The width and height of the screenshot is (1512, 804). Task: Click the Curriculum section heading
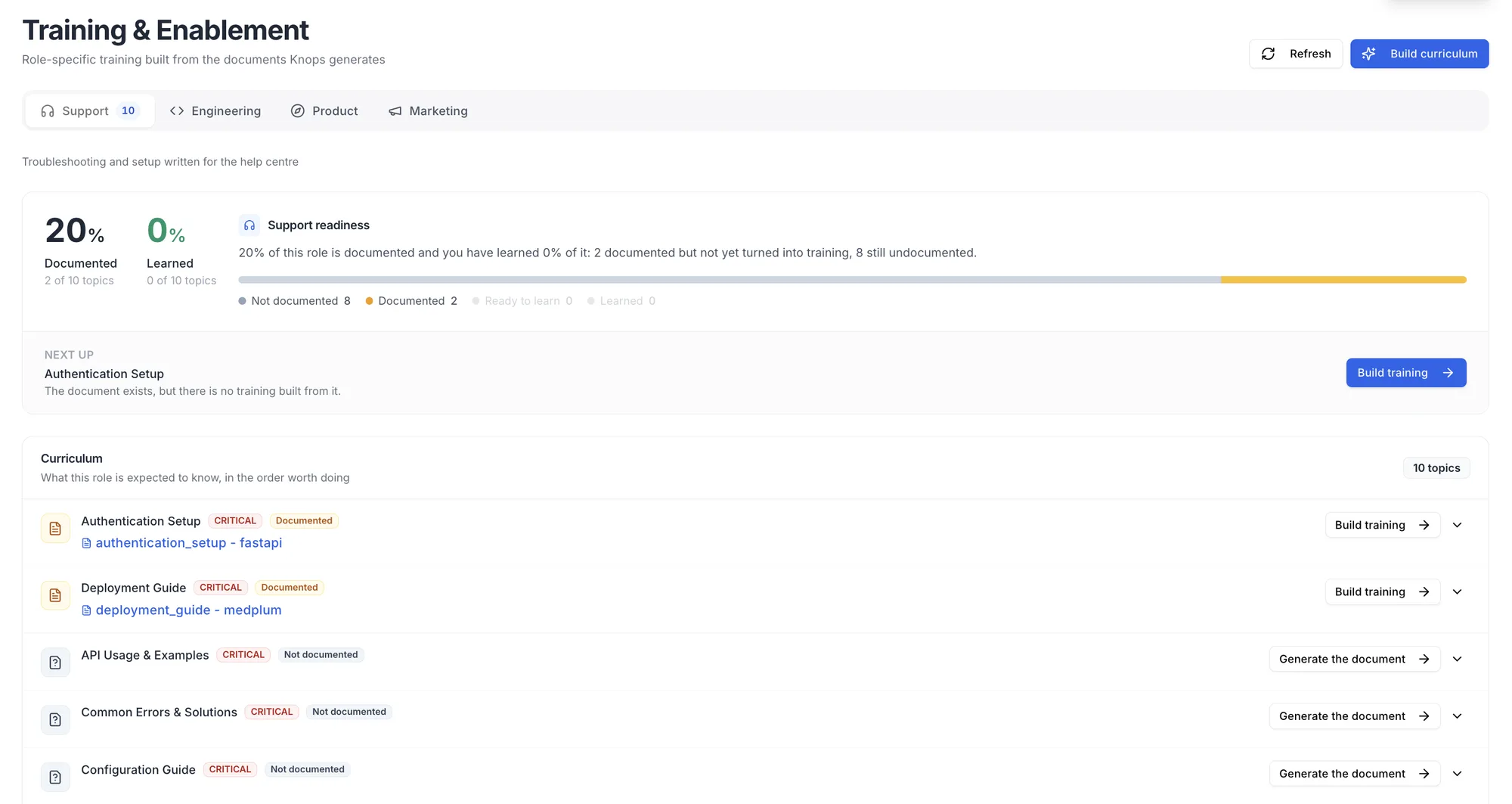tap(72, 458)
